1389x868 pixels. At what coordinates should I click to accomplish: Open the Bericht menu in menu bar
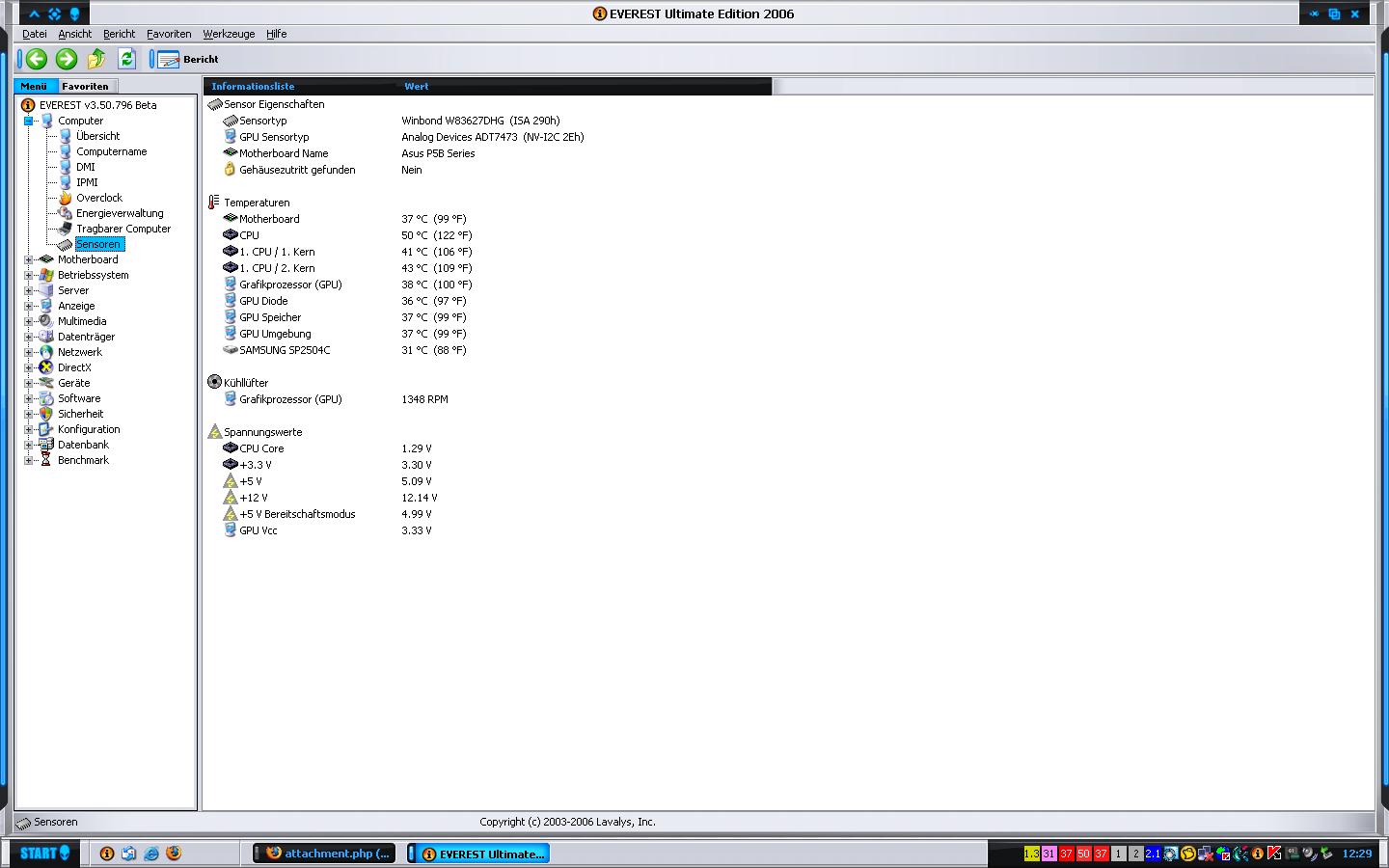tap(120, 34)
